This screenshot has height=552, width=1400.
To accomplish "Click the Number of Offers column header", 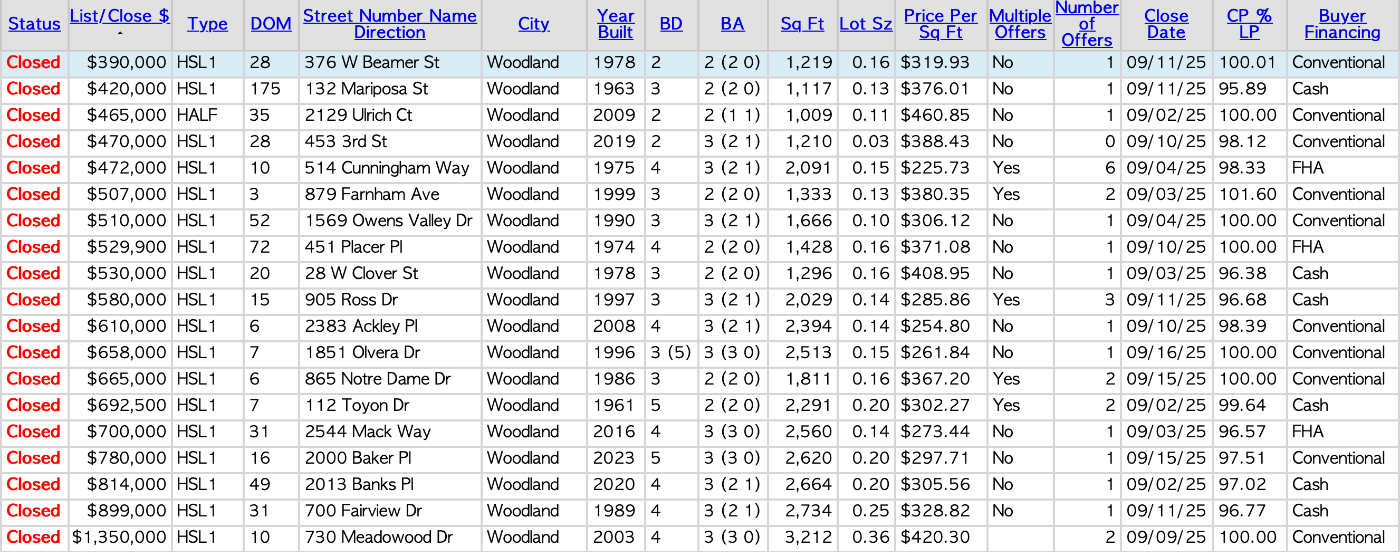I will click(x=1085, y=24).
